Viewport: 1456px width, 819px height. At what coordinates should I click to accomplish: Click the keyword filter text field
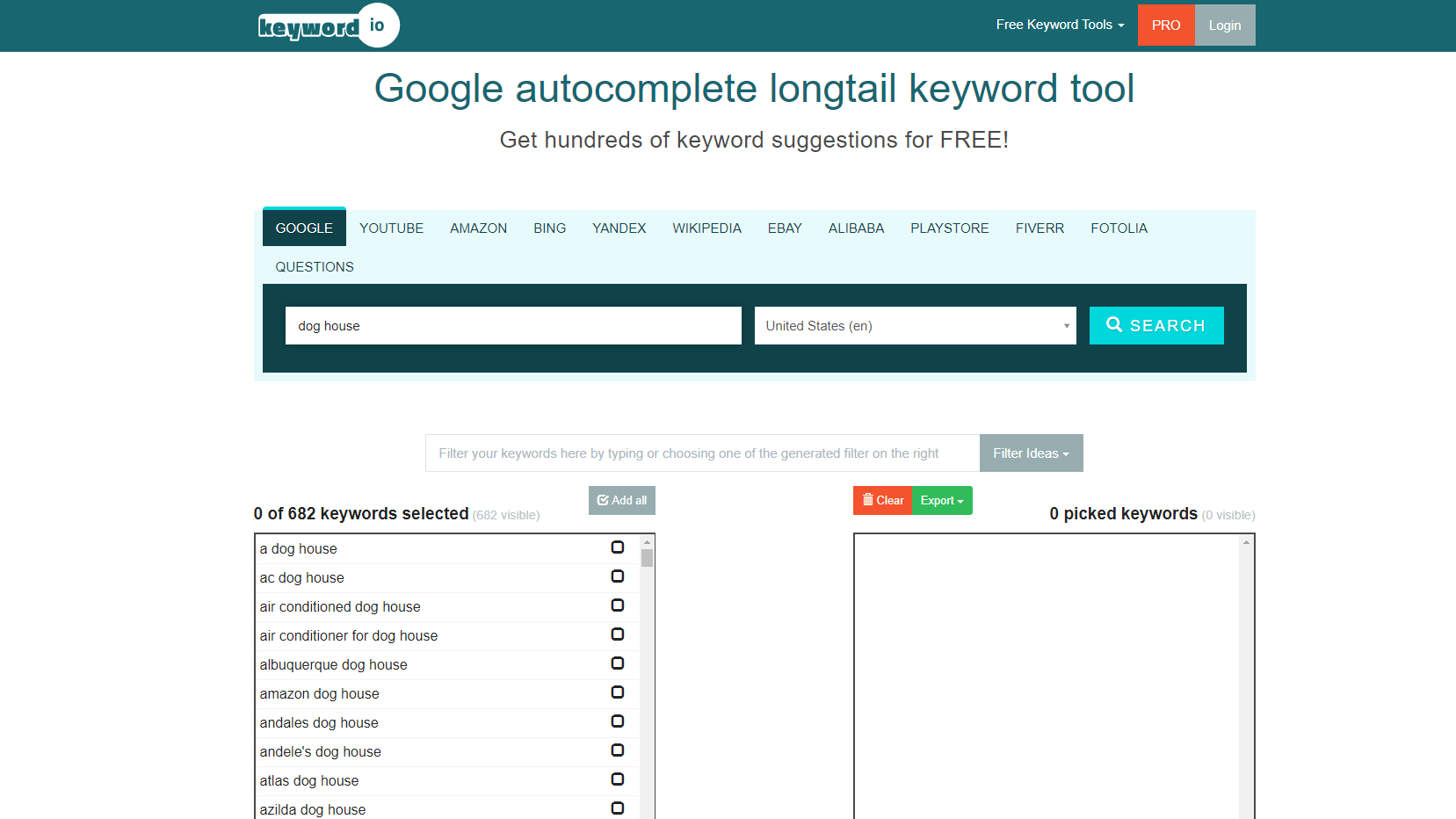702,453
